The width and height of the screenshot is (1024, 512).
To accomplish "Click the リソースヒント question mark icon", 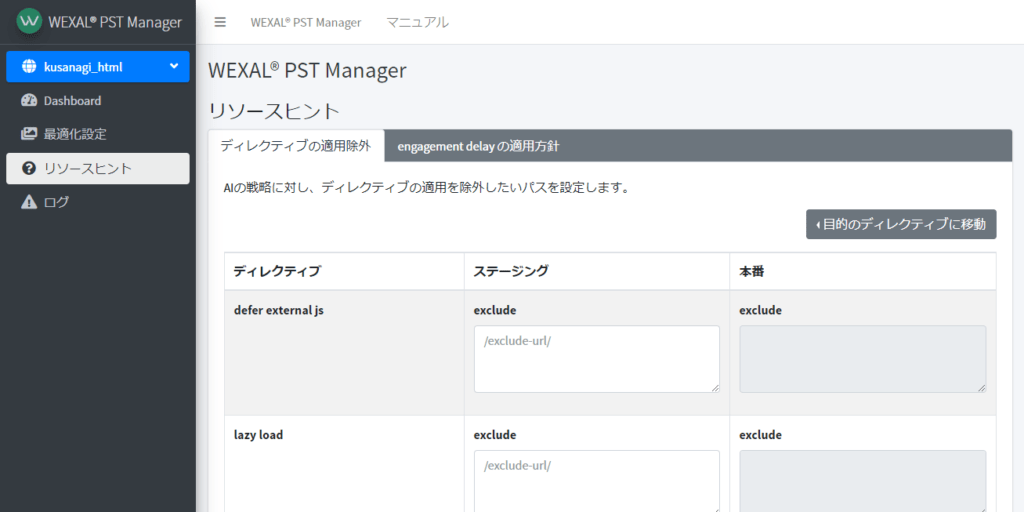I will pyautogui.click(x=29, y=168).
